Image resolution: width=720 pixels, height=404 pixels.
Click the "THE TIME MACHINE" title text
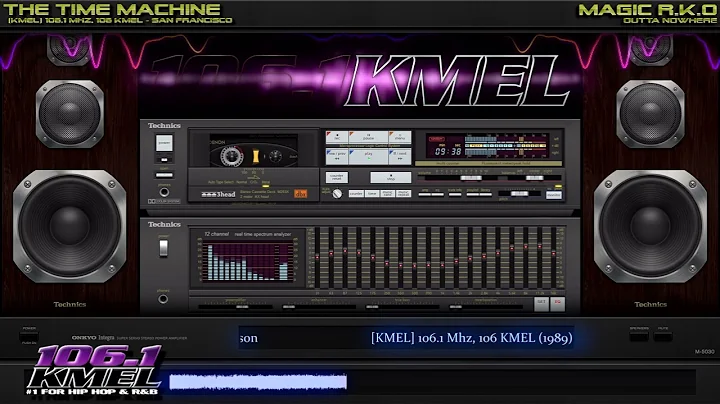112,9
